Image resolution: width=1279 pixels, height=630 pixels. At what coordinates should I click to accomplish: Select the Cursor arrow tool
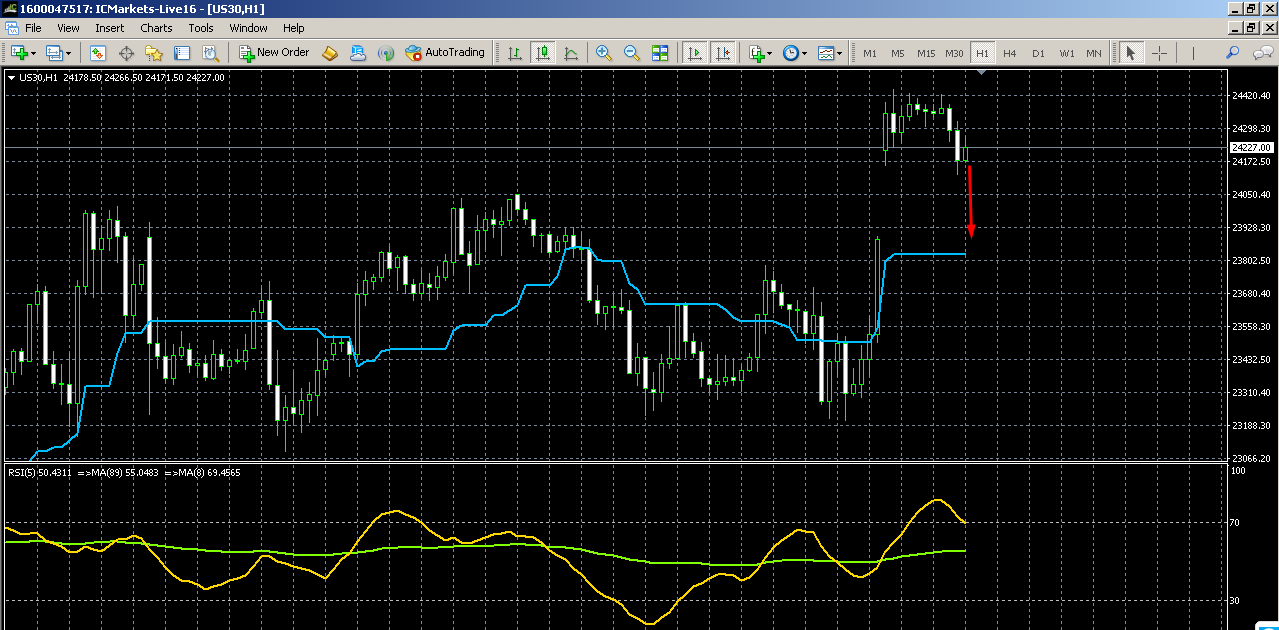point(1131,53)
